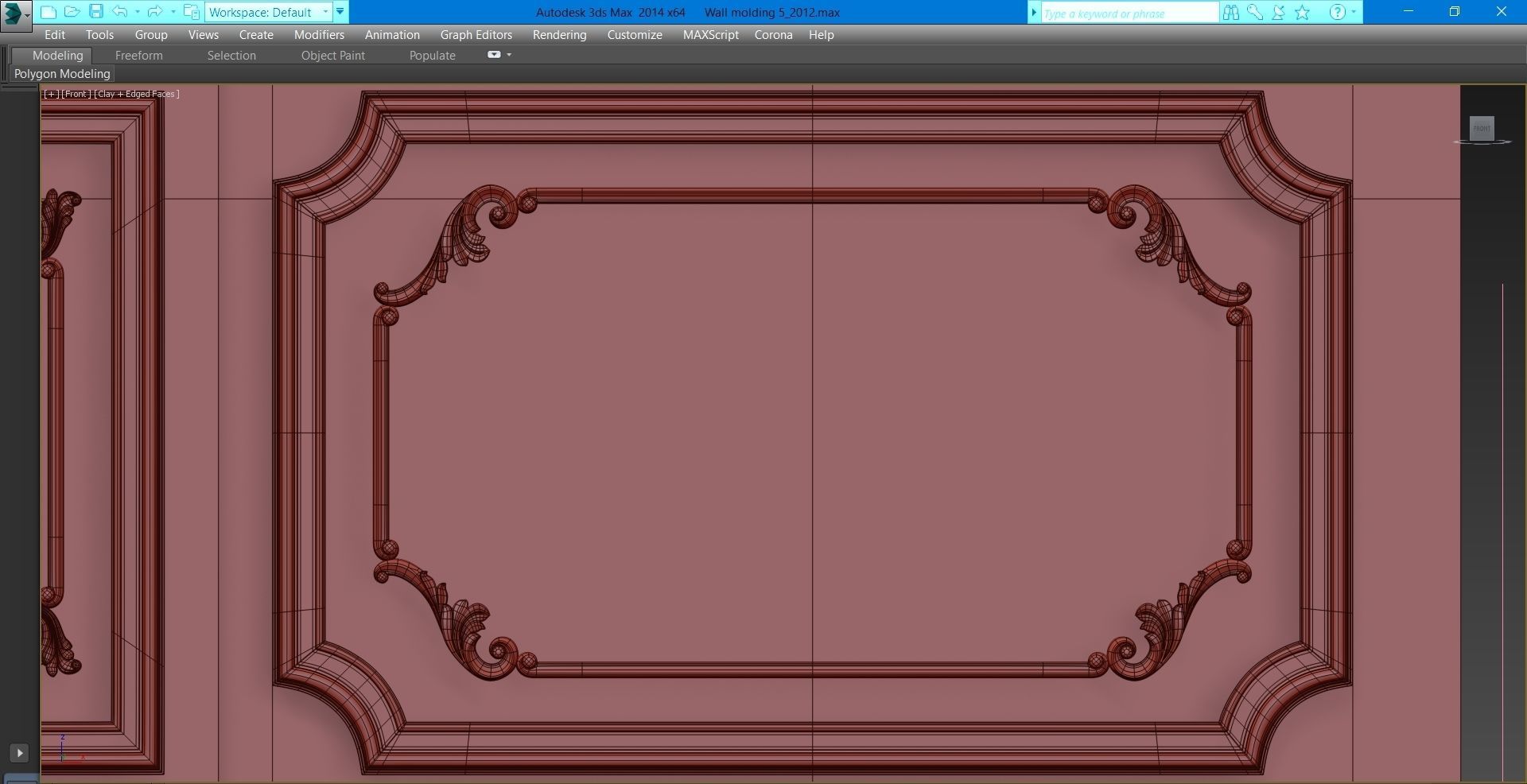Click the InfoCenter search input field
The image size is (1527, 784).
(x=1129, y=13)
